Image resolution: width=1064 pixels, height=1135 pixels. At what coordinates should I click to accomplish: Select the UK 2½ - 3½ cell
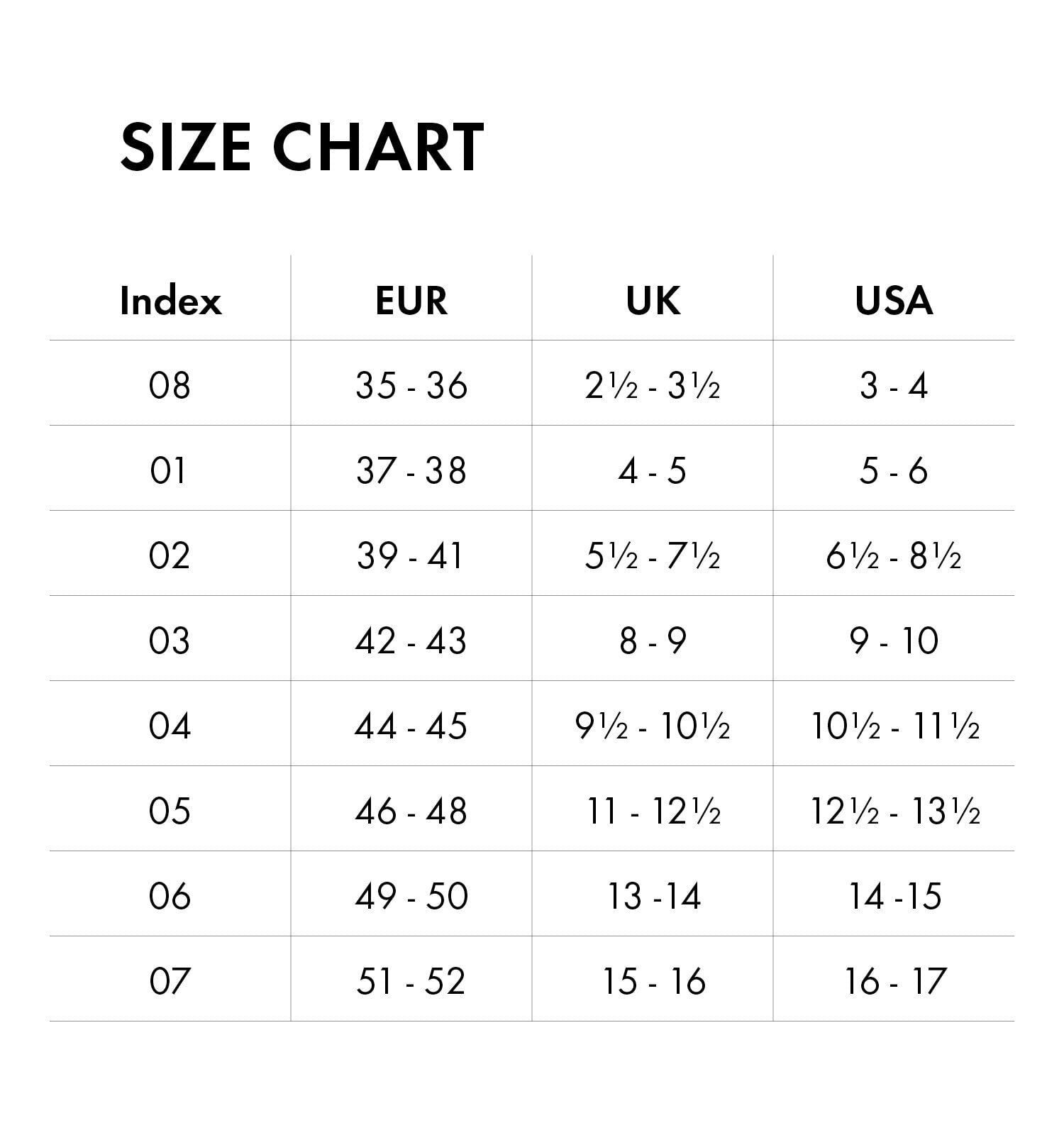tap(653, 386)
